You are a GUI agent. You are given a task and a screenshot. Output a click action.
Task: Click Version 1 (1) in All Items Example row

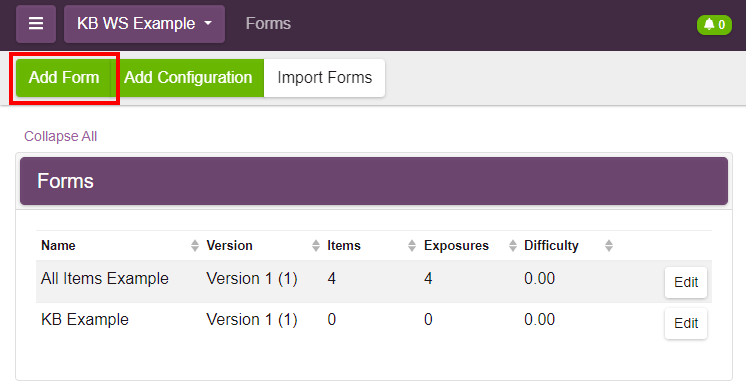click(252, 279)
